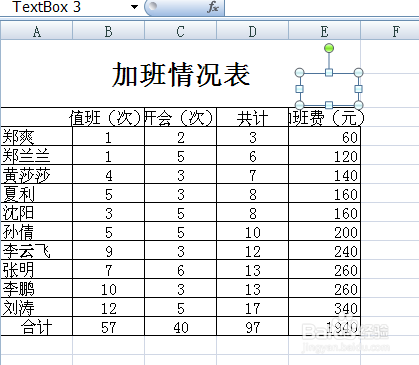Select 刘涛's duty count cell 12

[108, 307]
